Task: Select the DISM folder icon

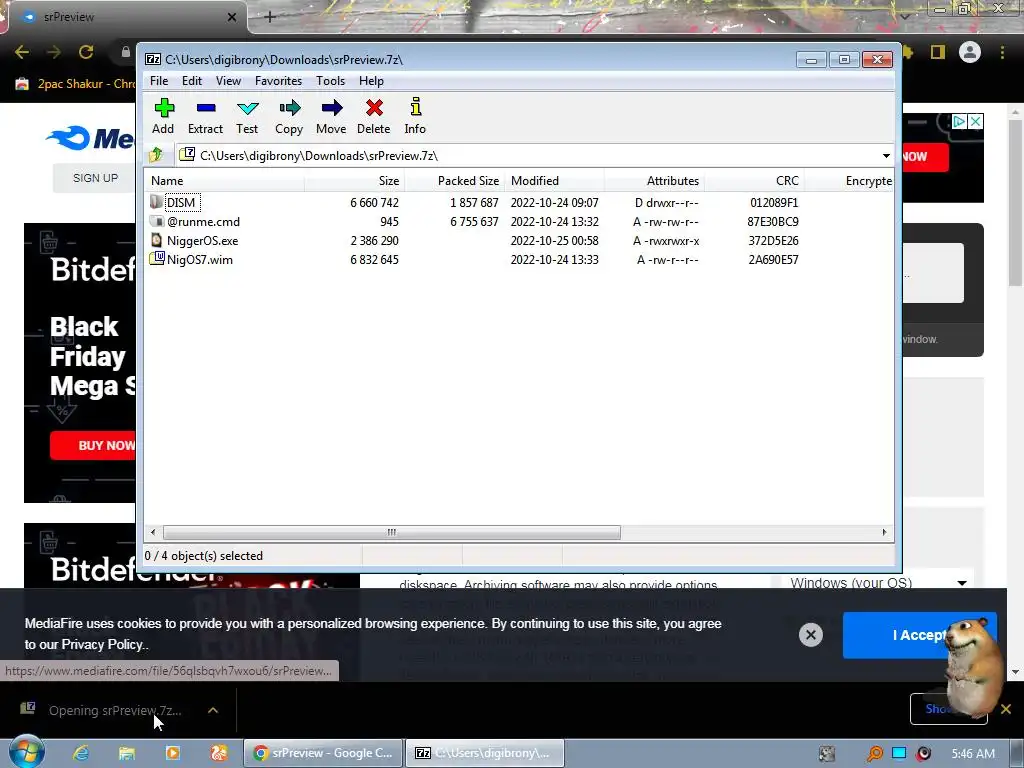Action: tap(156, 202)
